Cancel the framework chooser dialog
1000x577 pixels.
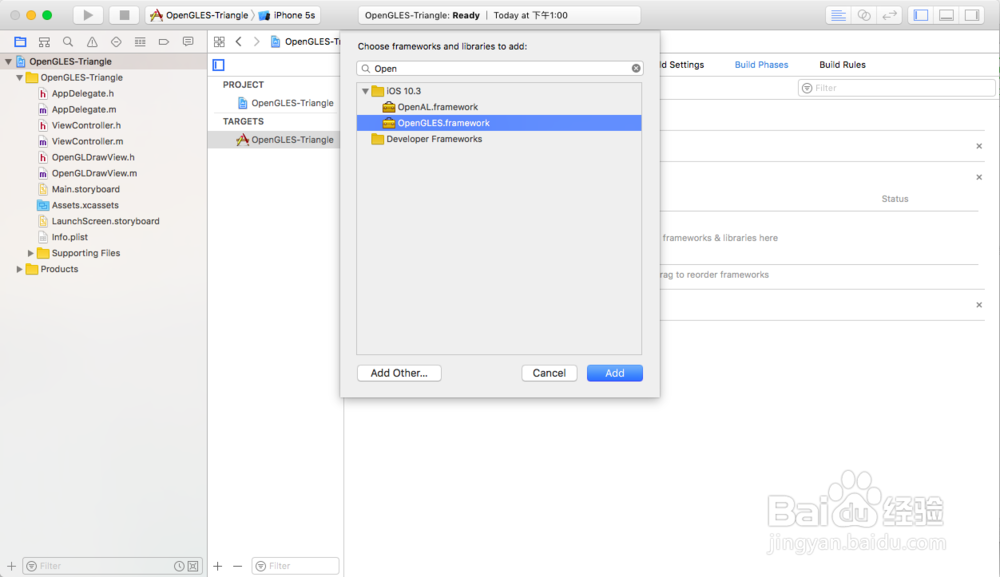click(x=549, y=373)
